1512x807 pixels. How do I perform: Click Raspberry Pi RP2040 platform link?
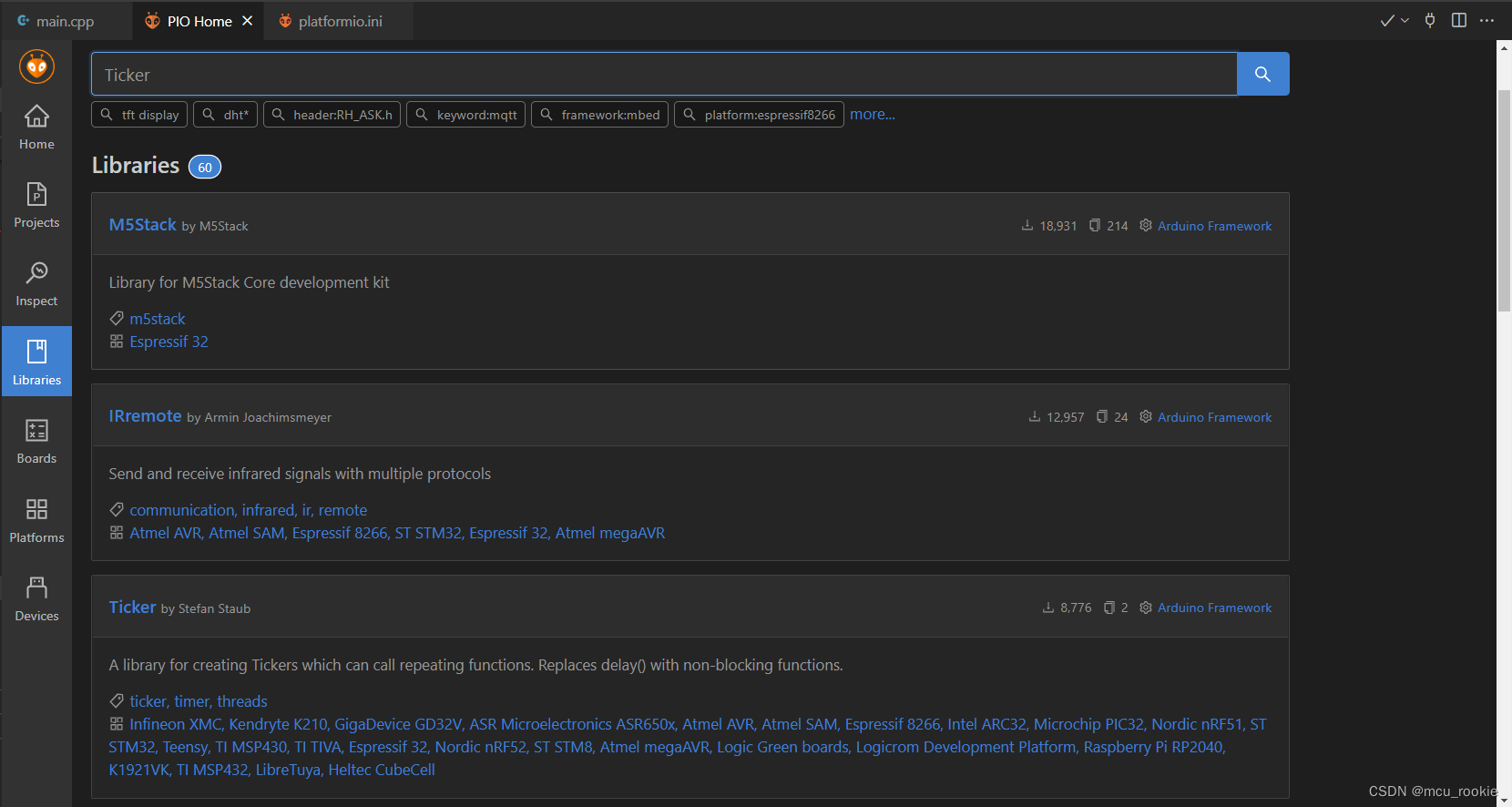click(1153, 747)
